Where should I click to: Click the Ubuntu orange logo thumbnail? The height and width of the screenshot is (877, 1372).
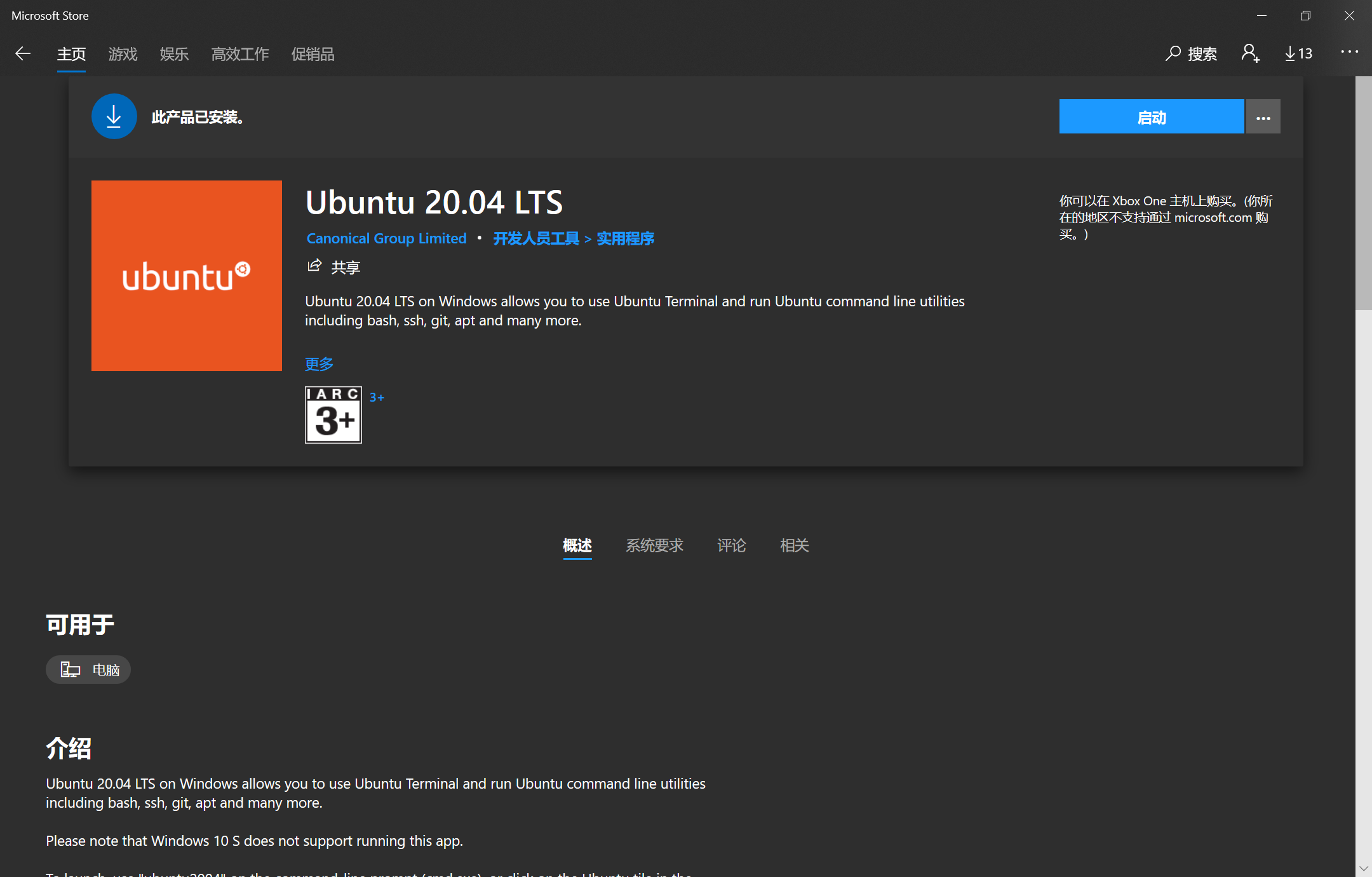187,276
